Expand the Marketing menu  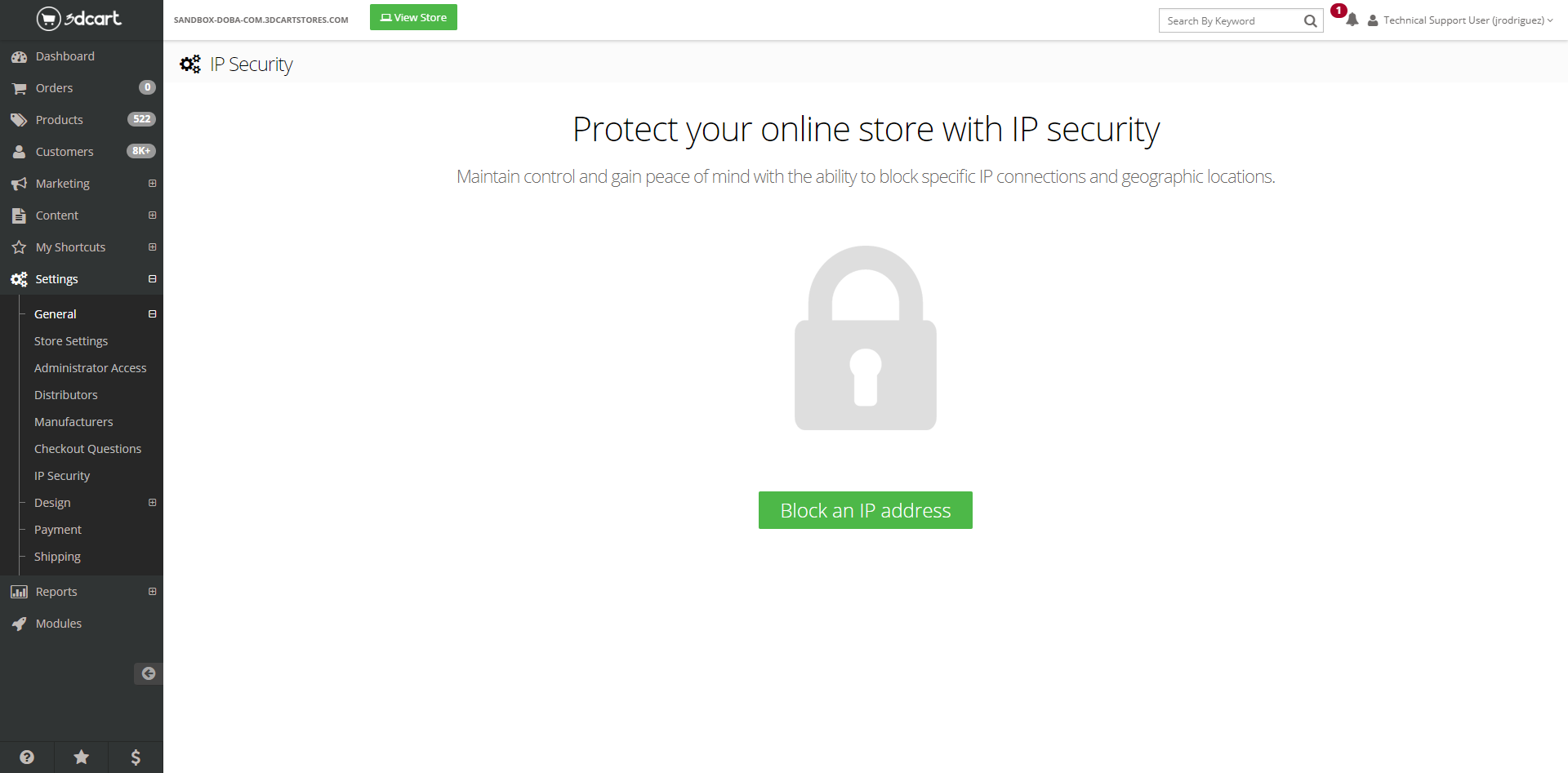(152, 184)
